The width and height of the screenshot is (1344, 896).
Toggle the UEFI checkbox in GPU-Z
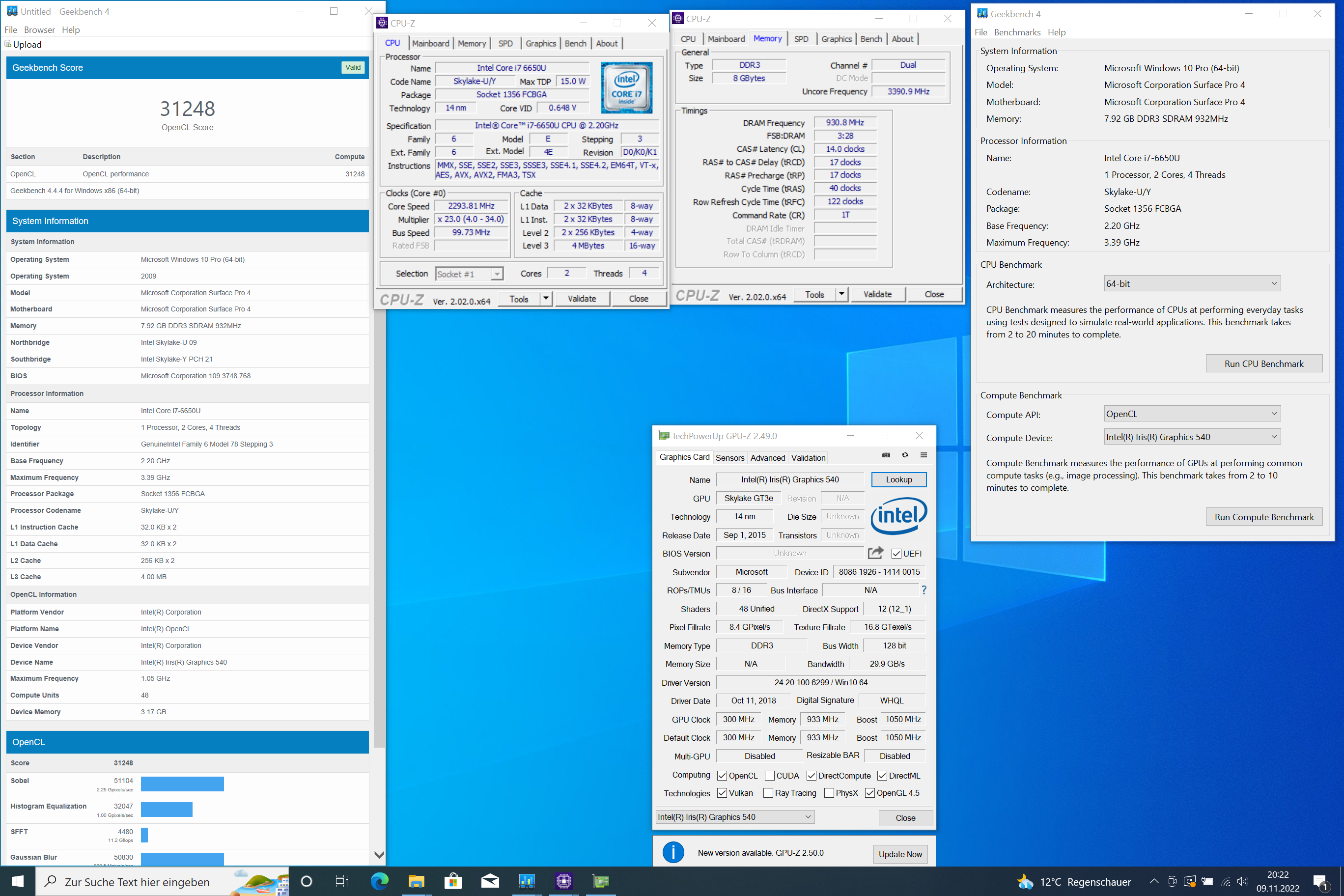pos(896,553)
